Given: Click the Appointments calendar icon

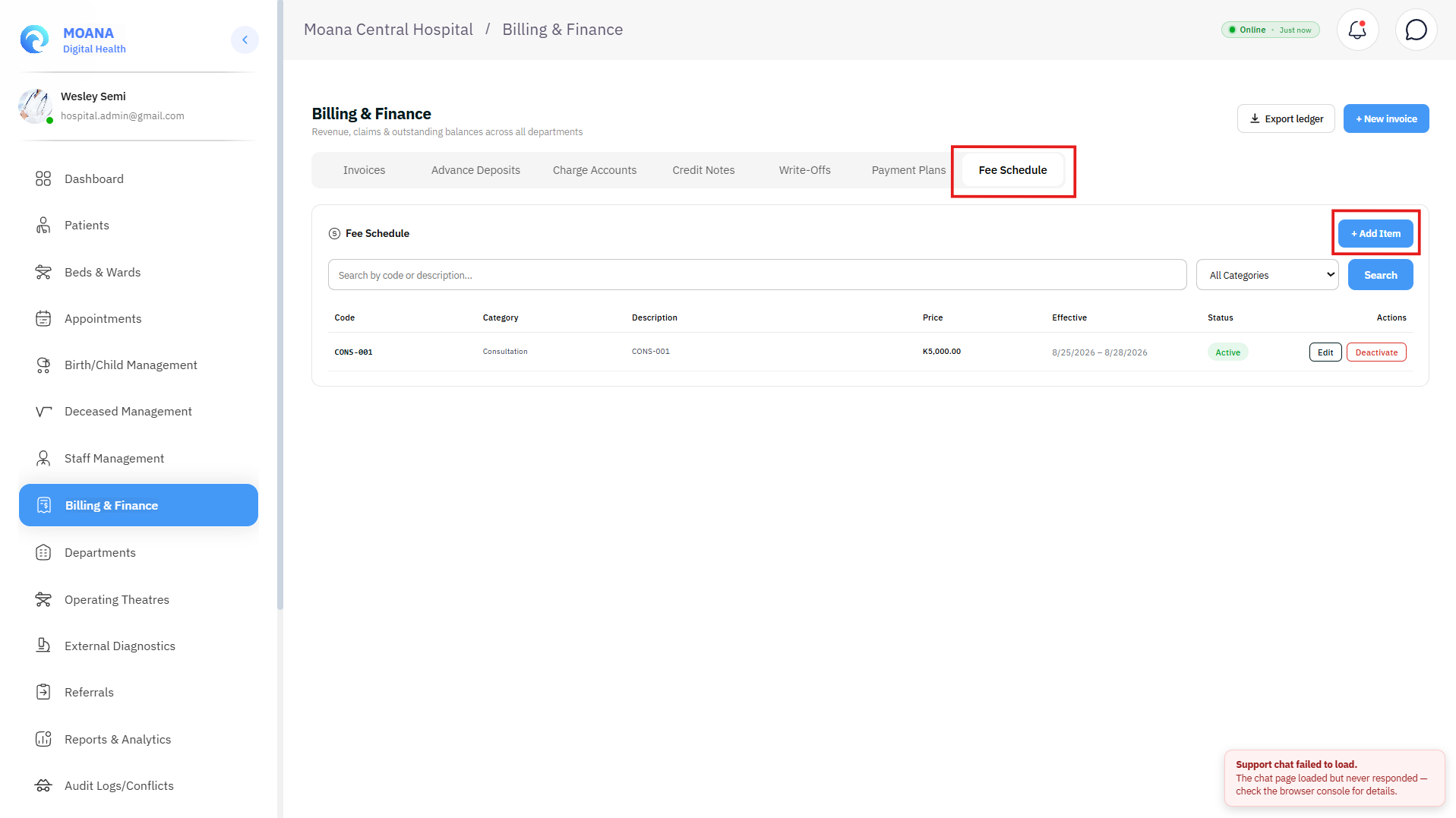Looking at the screenshot, I should [x=43, y=318].
